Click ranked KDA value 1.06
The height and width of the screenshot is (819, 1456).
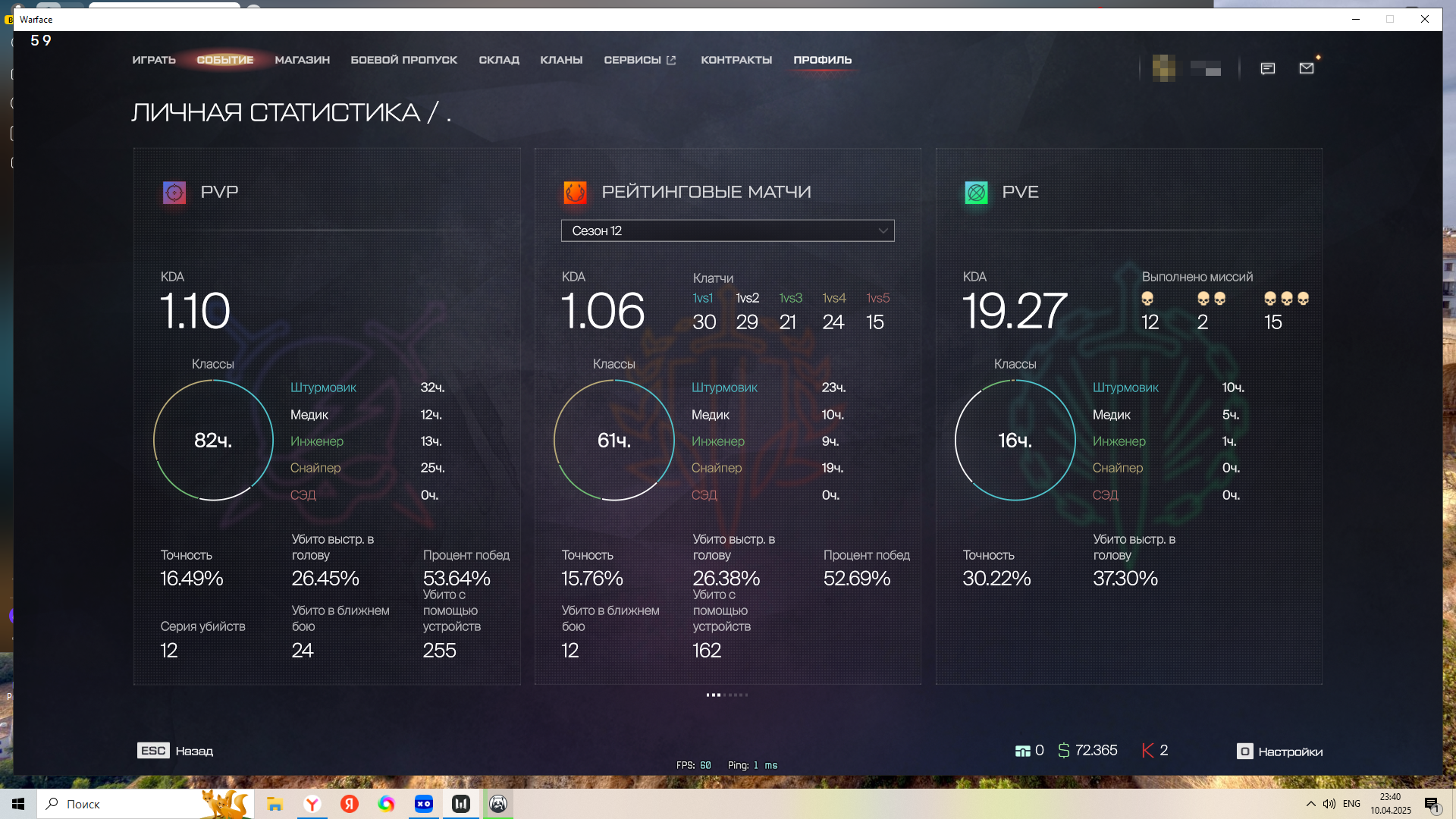point(603,311)
